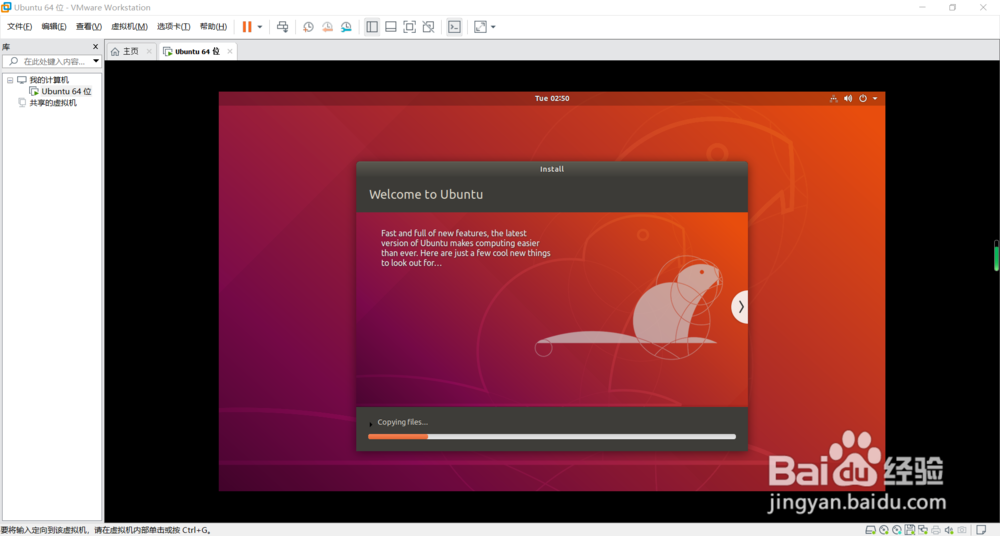Viewport: 1000px width, 536px height.
Task: Click the stretch guest display icon
Action: 480,27
